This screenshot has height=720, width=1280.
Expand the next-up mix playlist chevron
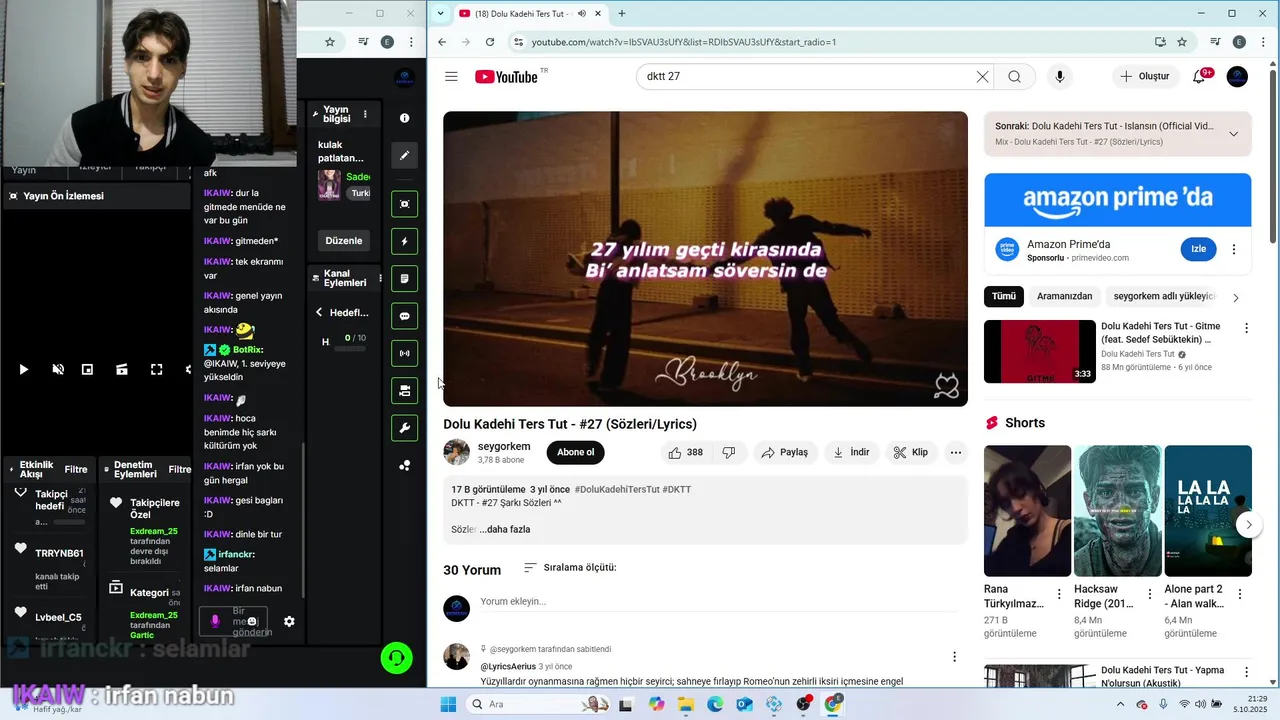(x=1233, y=134)
